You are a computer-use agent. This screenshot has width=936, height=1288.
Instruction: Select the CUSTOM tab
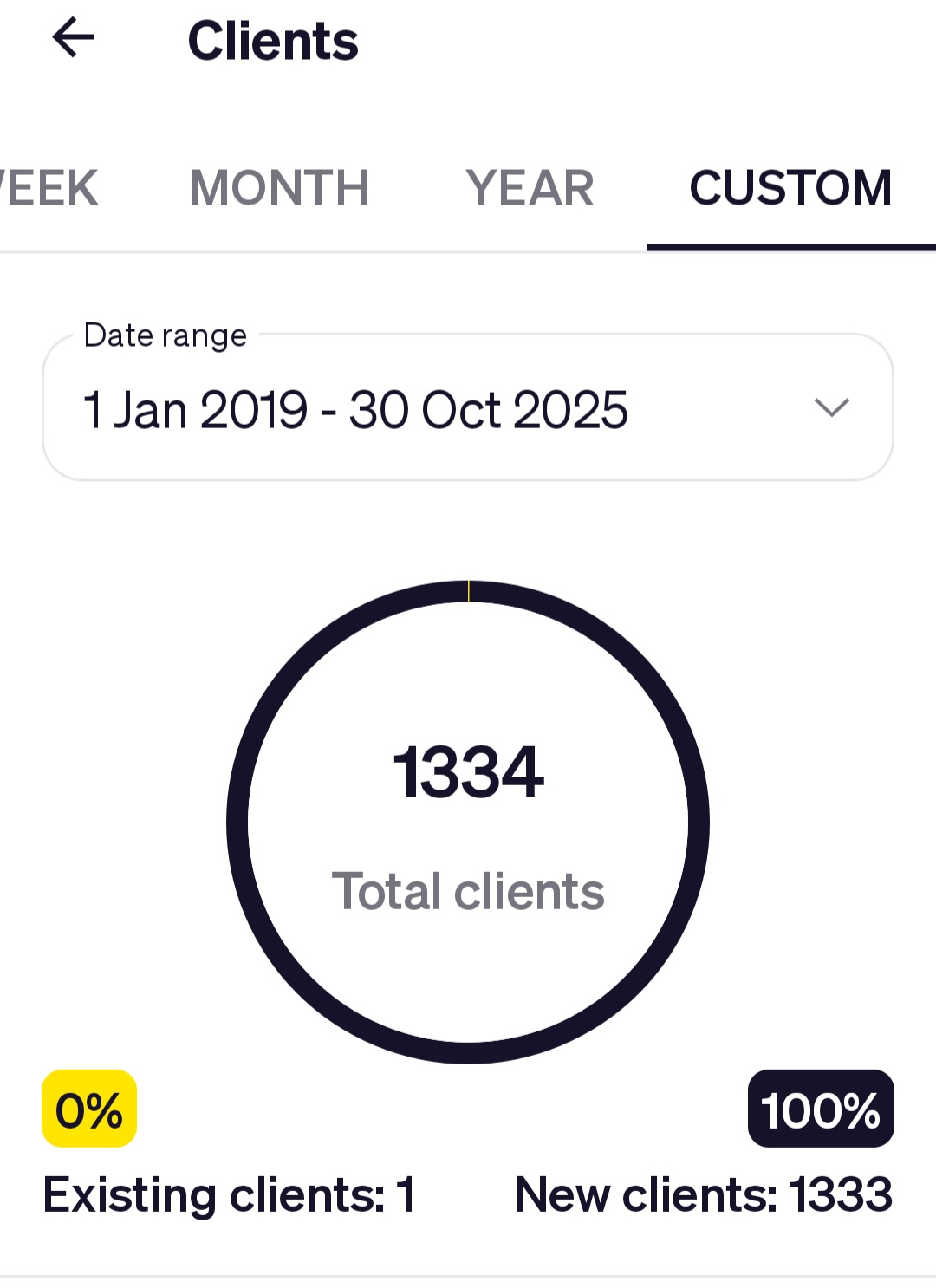pyautogui.click(x=790, y=188)
